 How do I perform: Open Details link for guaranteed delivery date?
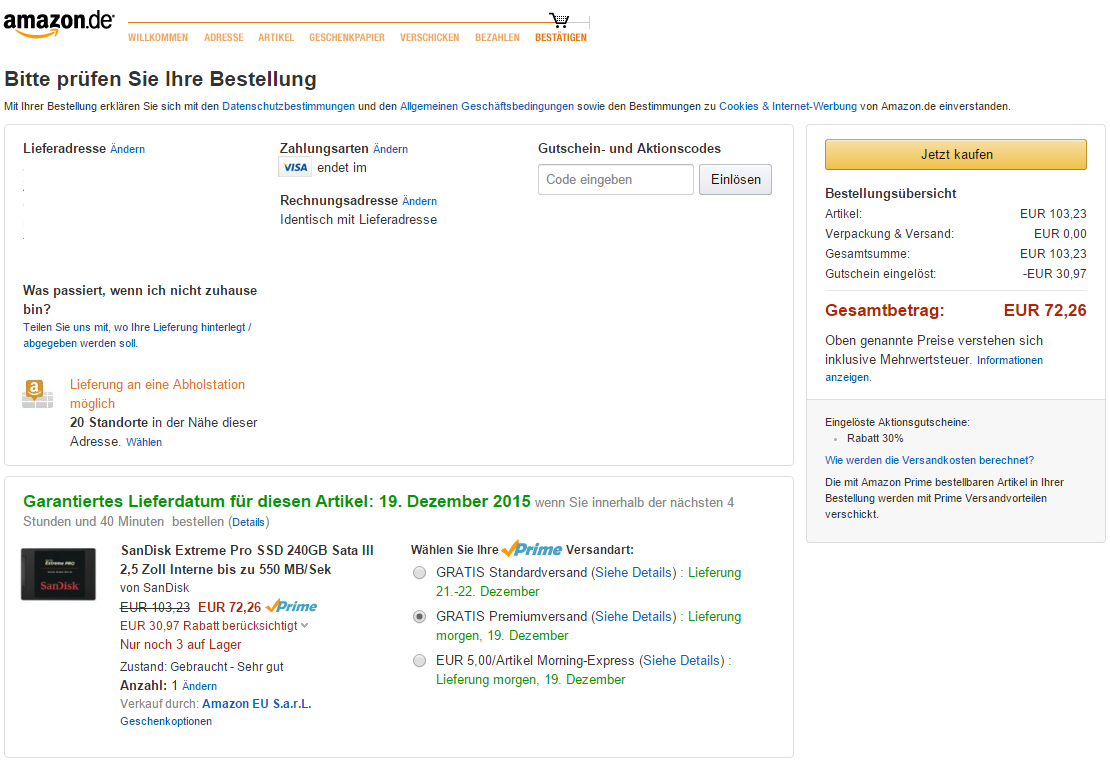(248, 522)
